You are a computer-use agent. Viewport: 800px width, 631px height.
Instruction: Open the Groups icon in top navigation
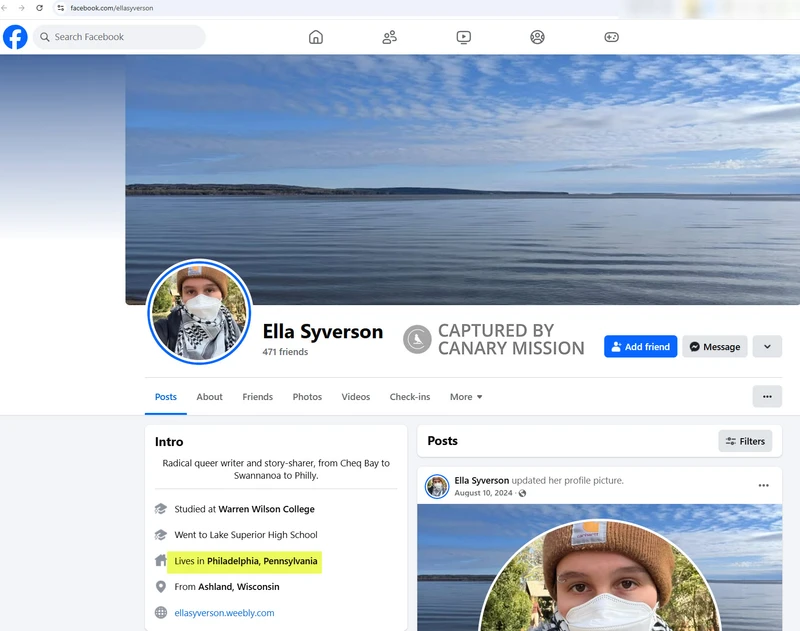click(x=537, y=37)
